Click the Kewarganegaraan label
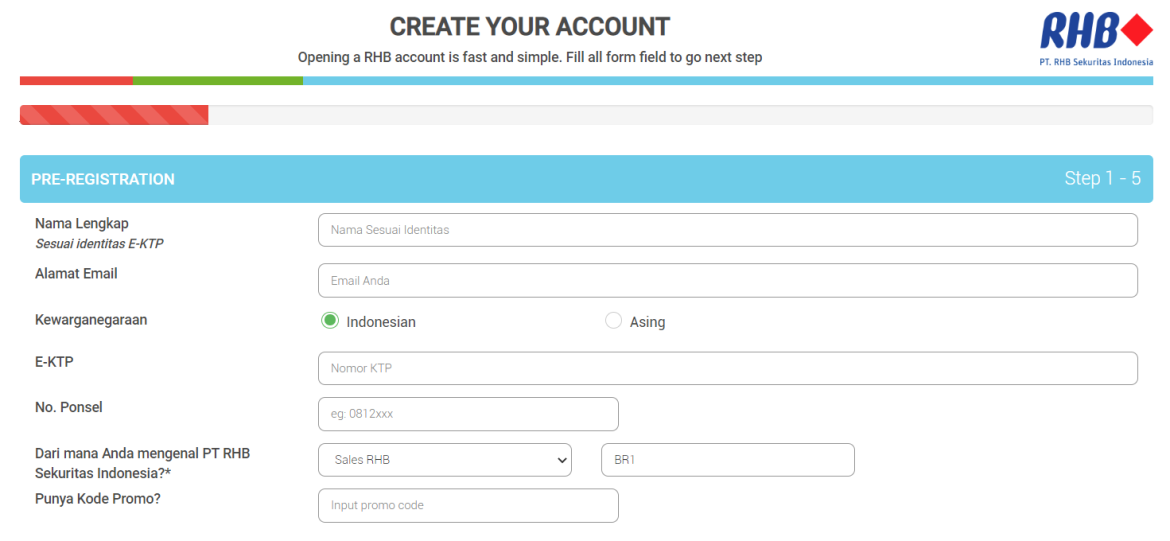Image resolution: width=1170 pixels, height=541 pixels. point(91,319)
